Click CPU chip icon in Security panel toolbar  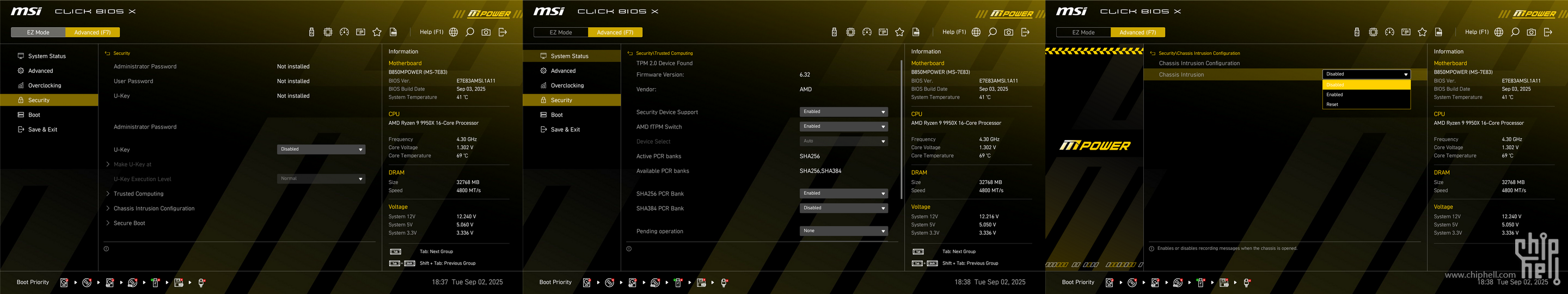pyautogui.click(x=328, y=32)
